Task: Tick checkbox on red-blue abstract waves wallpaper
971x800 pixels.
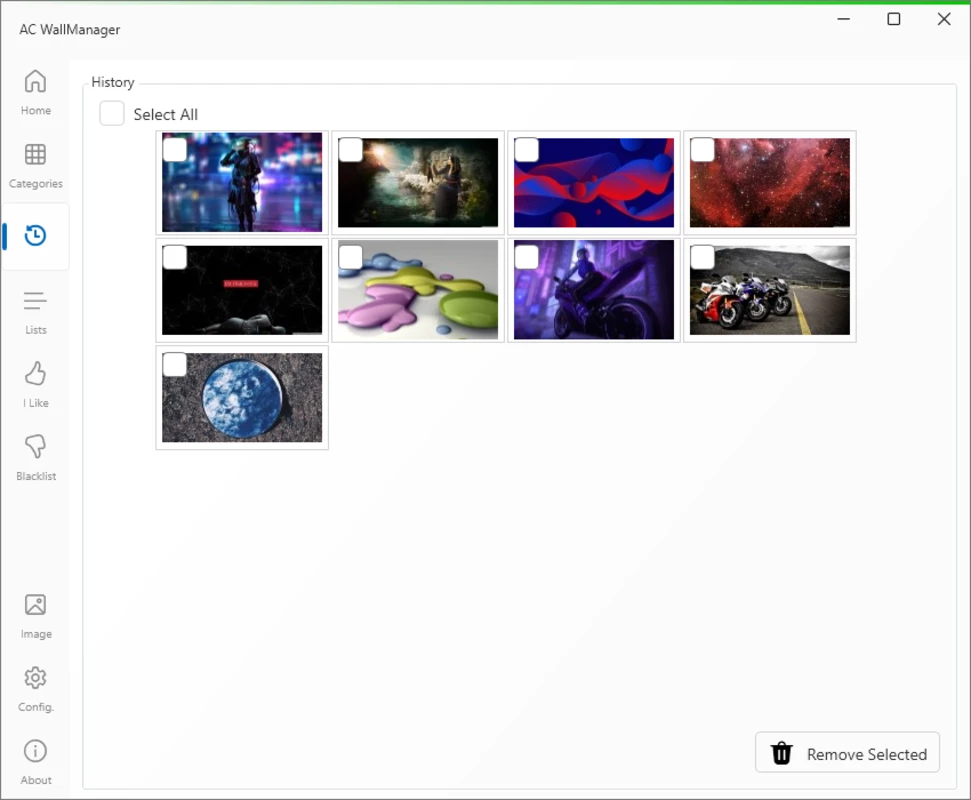Action: point(526,150)
